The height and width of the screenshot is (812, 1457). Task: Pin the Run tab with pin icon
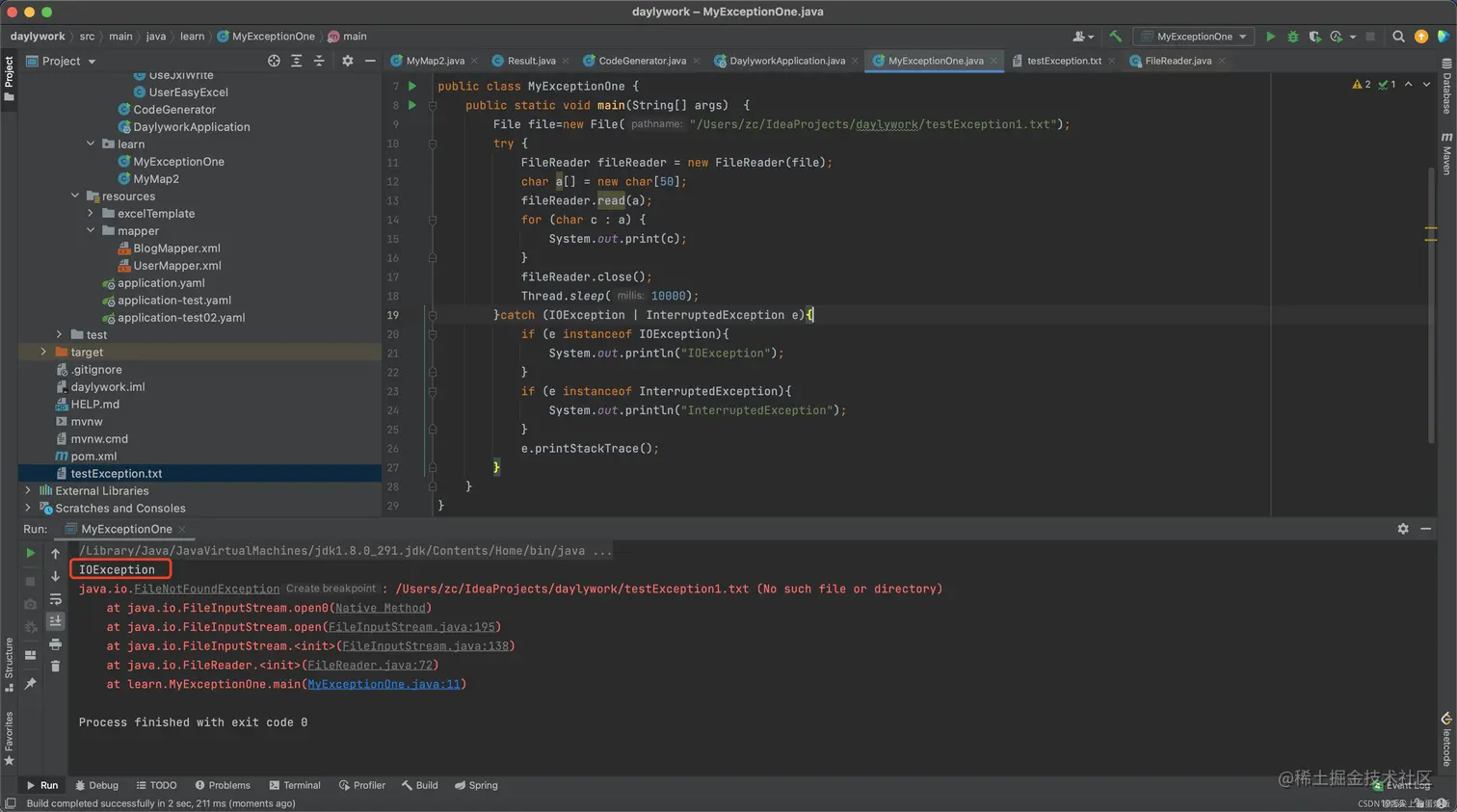30,684
